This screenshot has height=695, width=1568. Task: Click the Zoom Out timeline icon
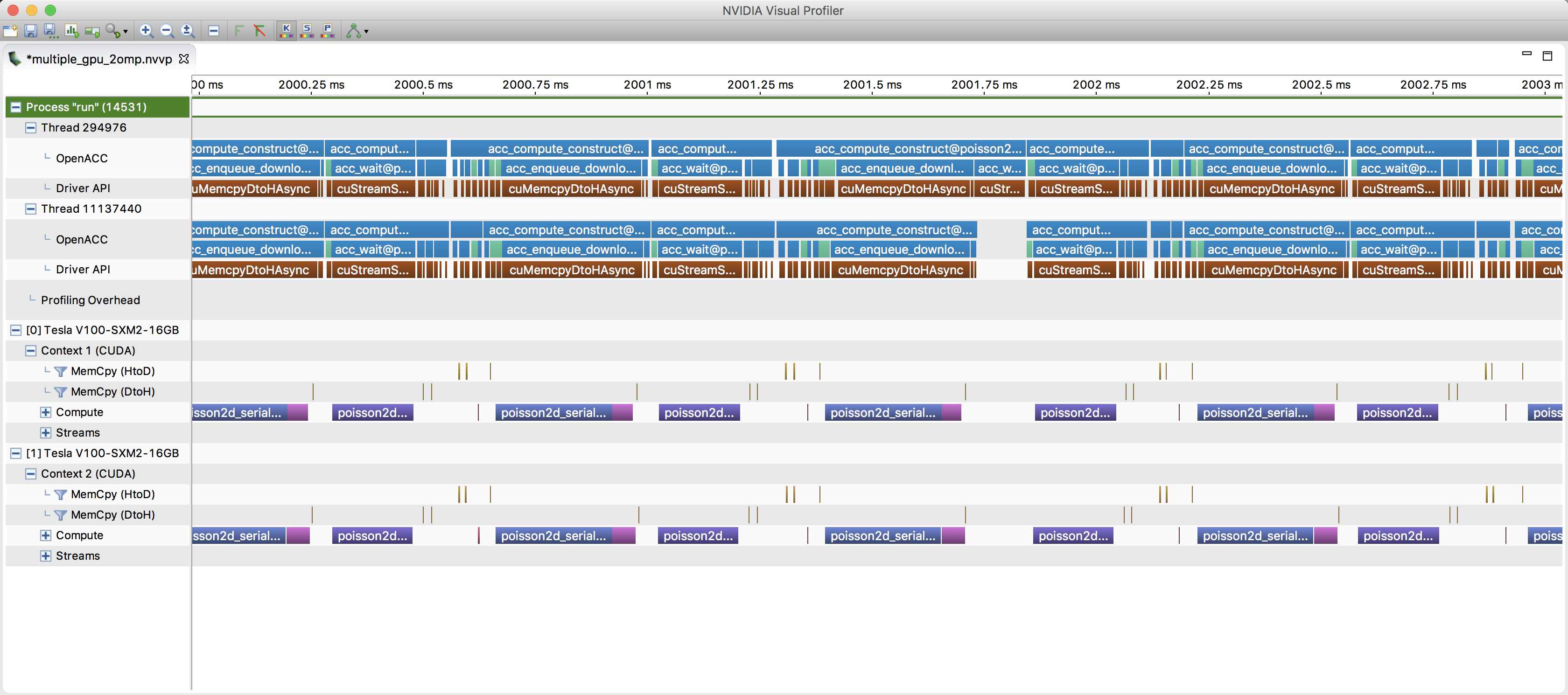tap(167, 30)
